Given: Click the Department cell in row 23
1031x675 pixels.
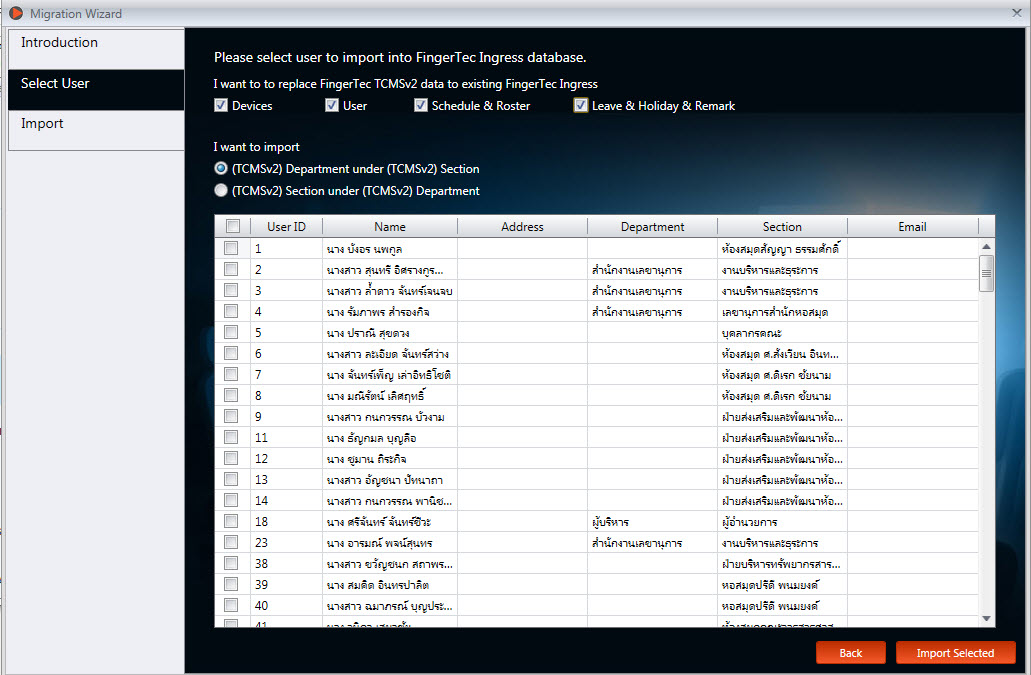Looking at the screenshot, I should [652, 543].
